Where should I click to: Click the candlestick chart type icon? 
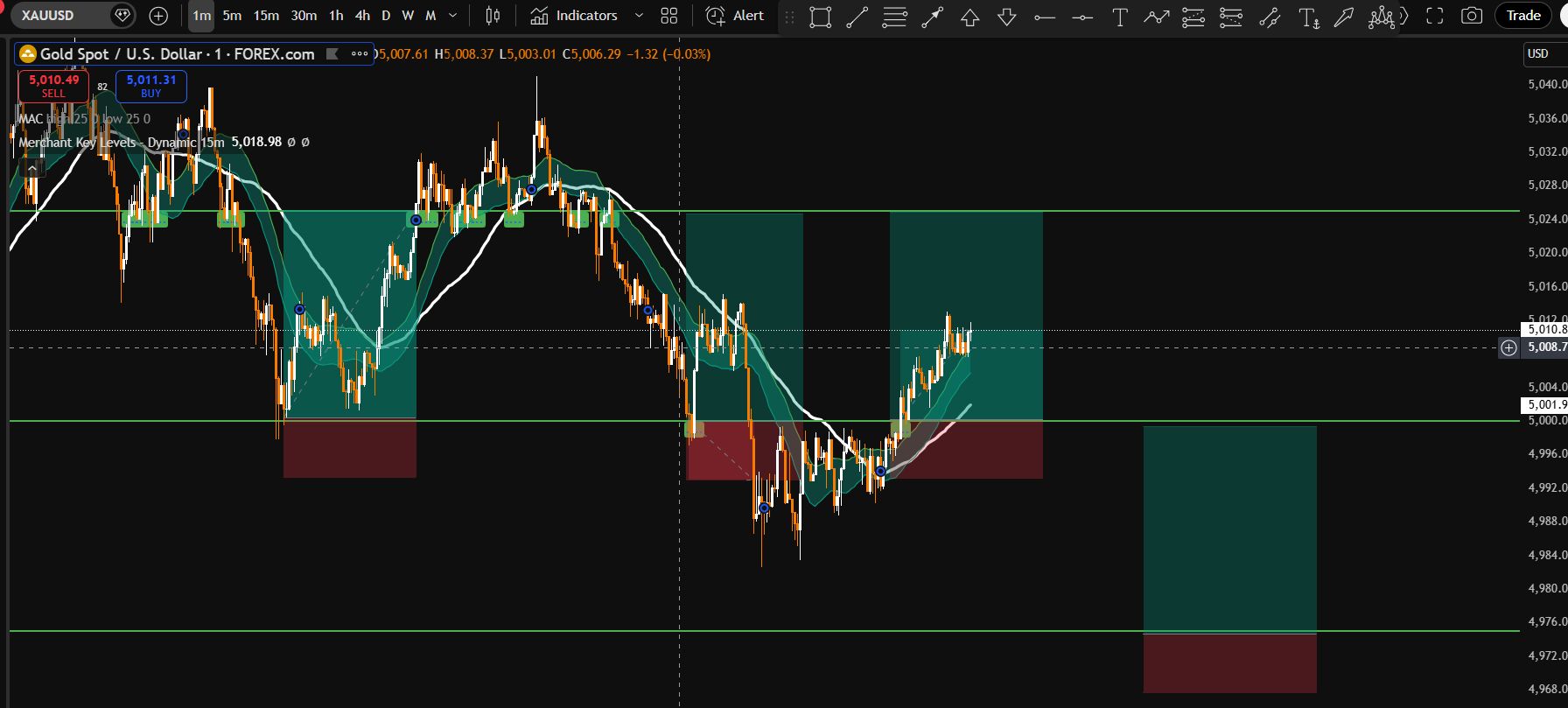tap(493, 16)
